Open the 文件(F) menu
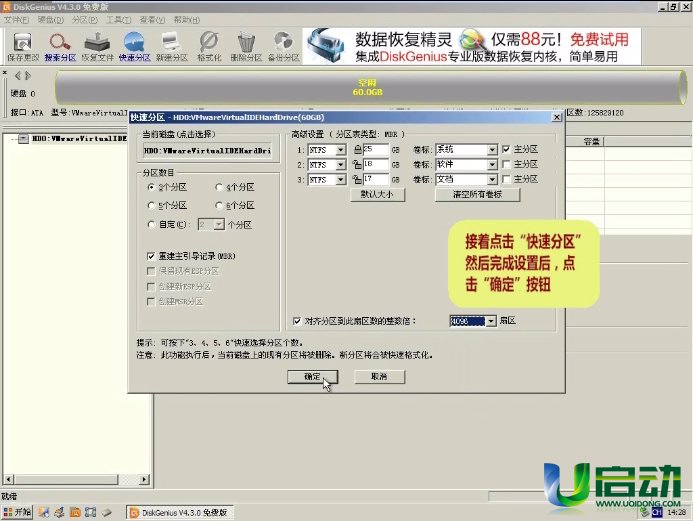The image size is (693, 521). [16, 20]
